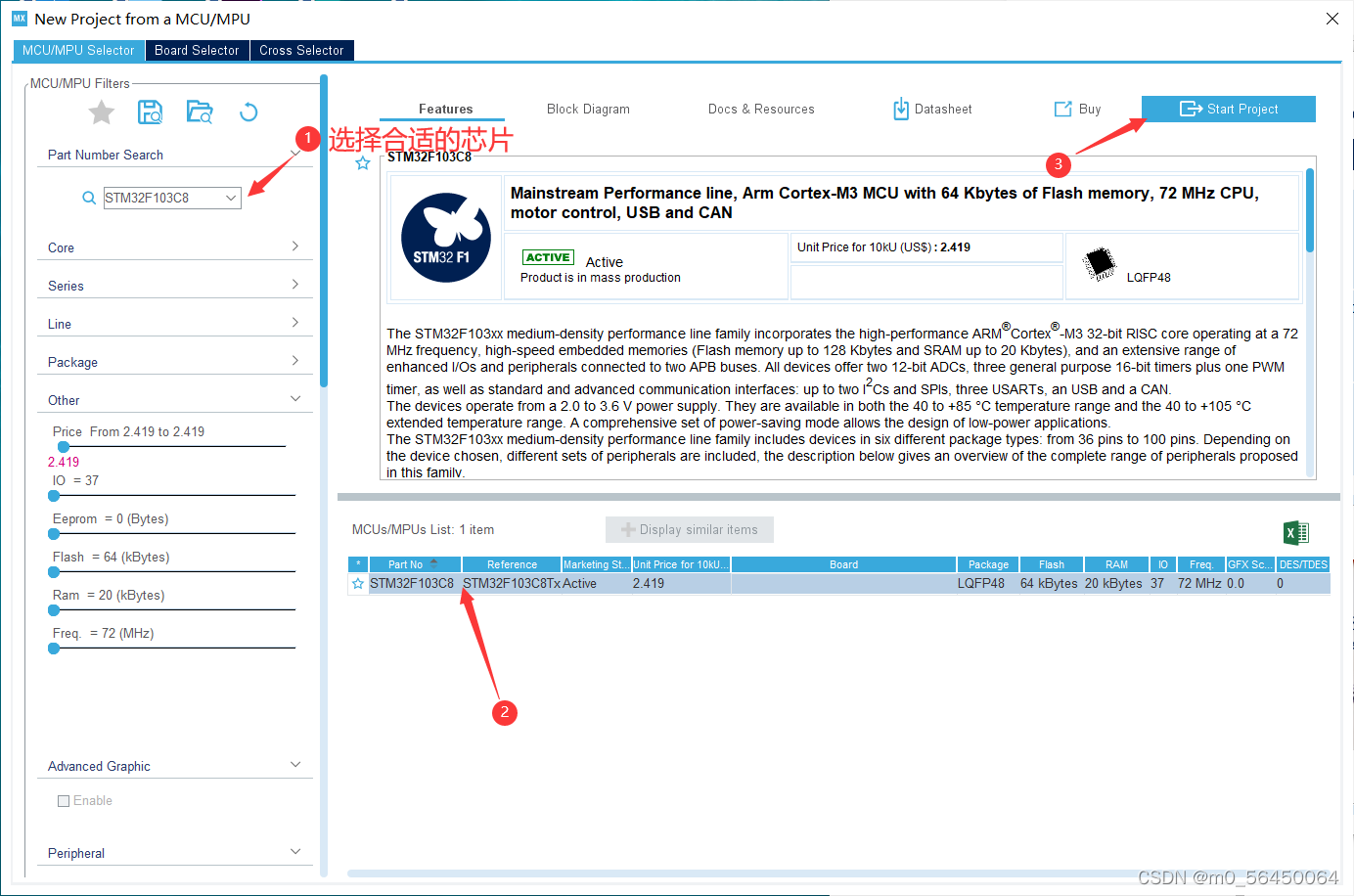Select the Features tab
The height and width of the screenshot is (896, 1354).
point(445,110)
